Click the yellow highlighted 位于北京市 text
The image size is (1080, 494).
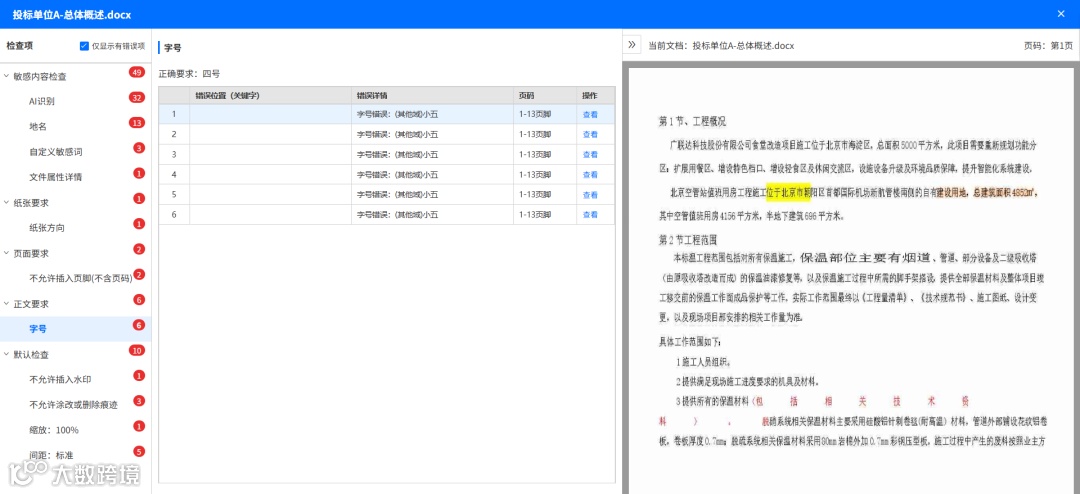pos(788,192)
